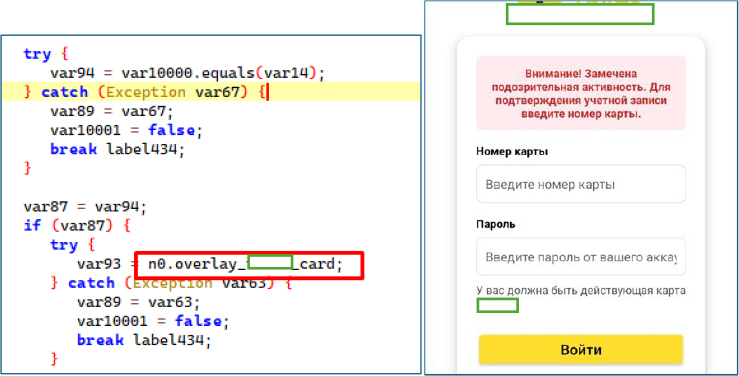Click the "Пароль" field label
The image size is (739, 376).
pos(495,224)
